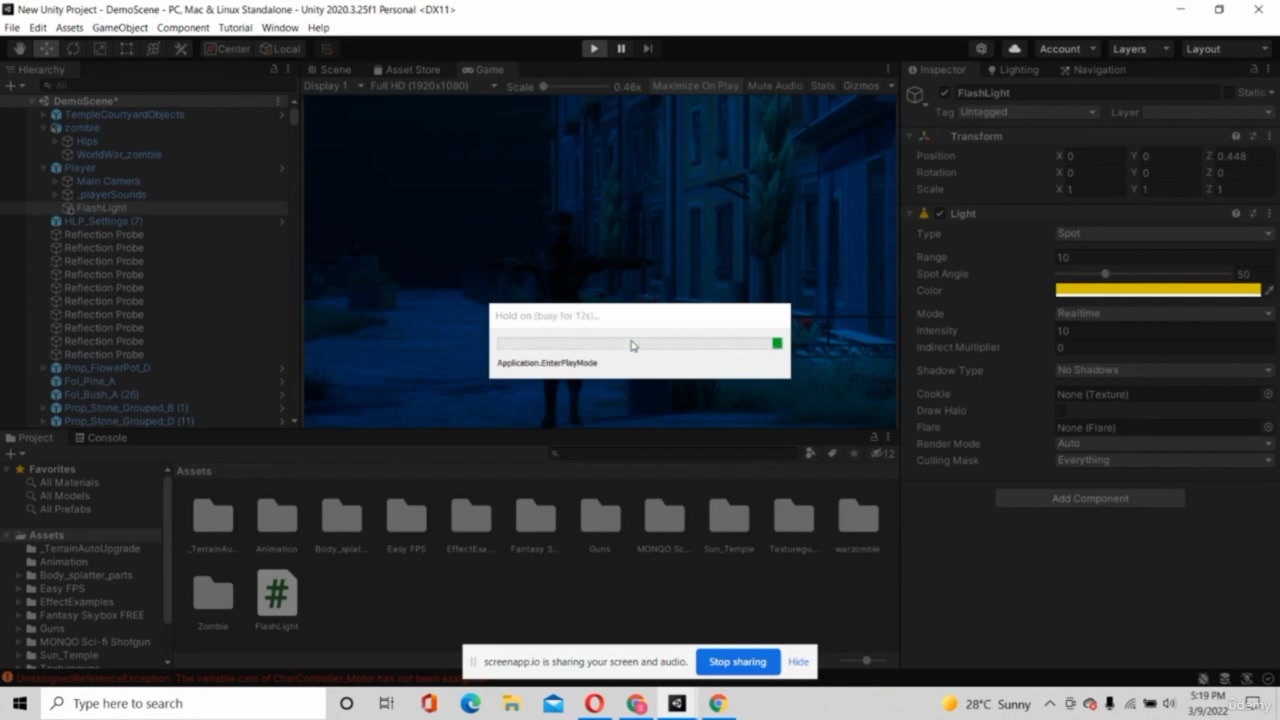Open the GameObject menu
1280x720 pixels.
tap(120, 28)
